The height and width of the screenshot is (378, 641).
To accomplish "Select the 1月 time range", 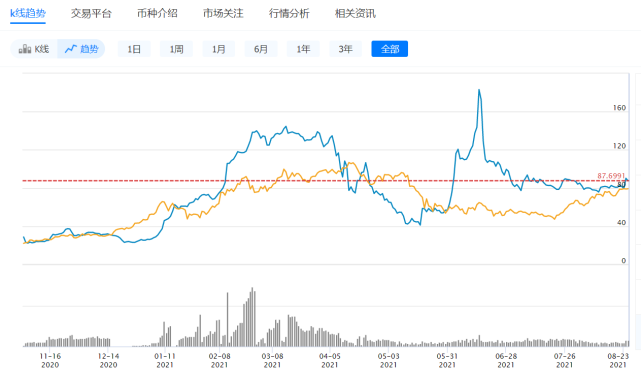I will tap(219, 49).
